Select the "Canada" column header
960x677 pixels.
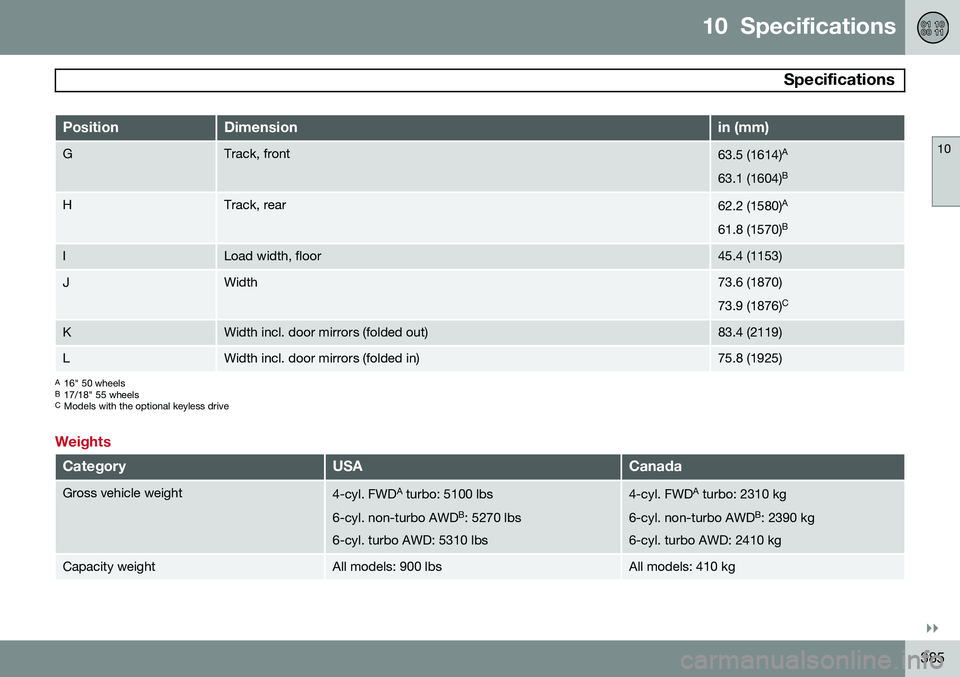[x=763, y=466]
